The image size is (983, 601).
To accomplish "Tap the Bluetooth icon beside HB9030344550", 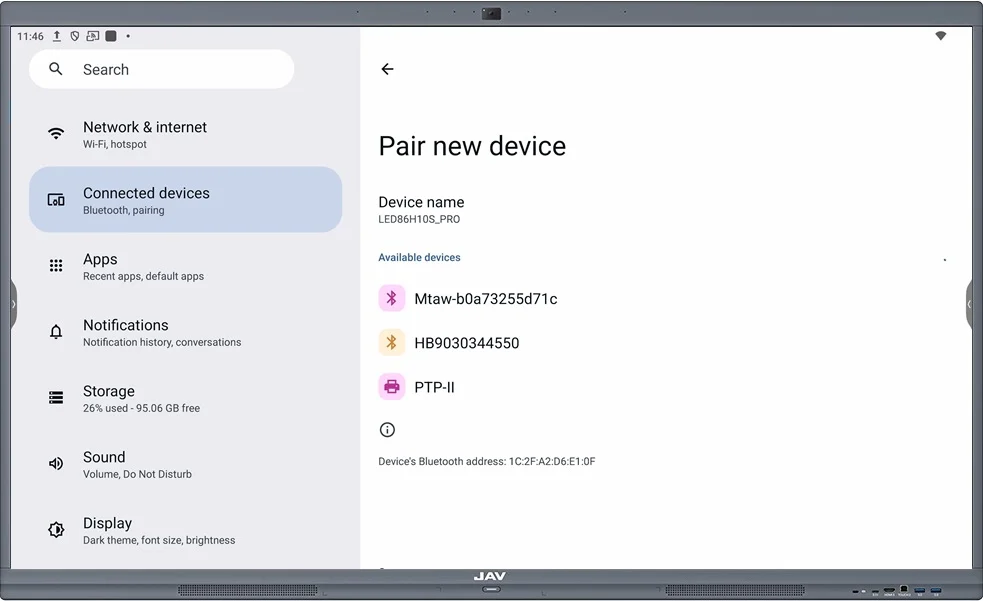I will (391, 342).
